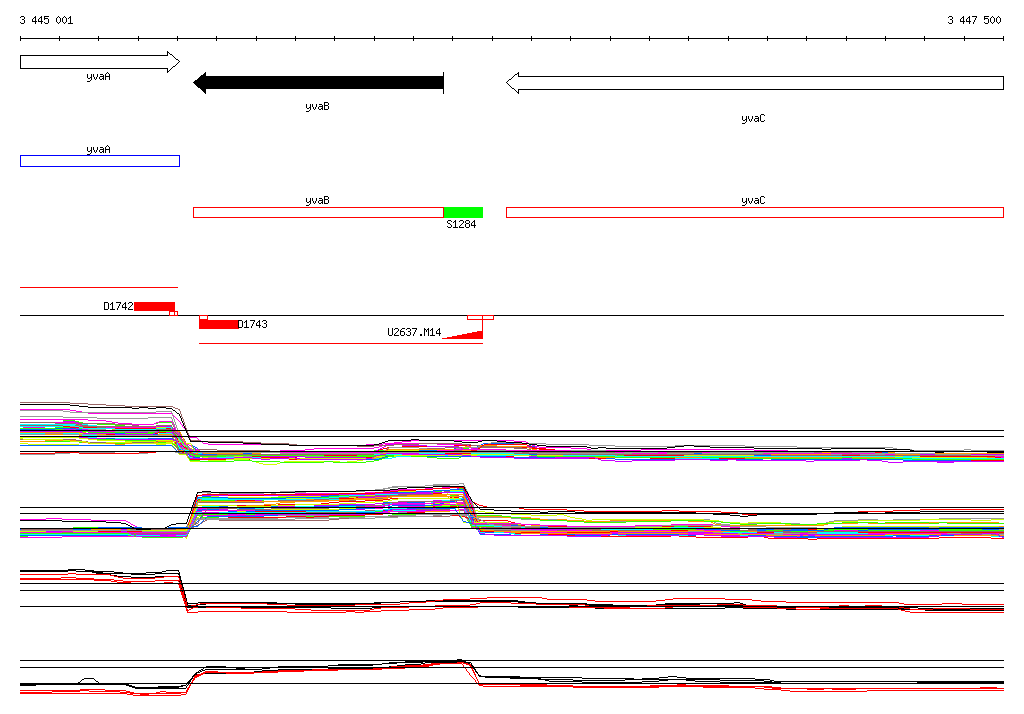Select the white yvaA gene arrow
Screen dimensions: 1024x714
click(100, 62)
